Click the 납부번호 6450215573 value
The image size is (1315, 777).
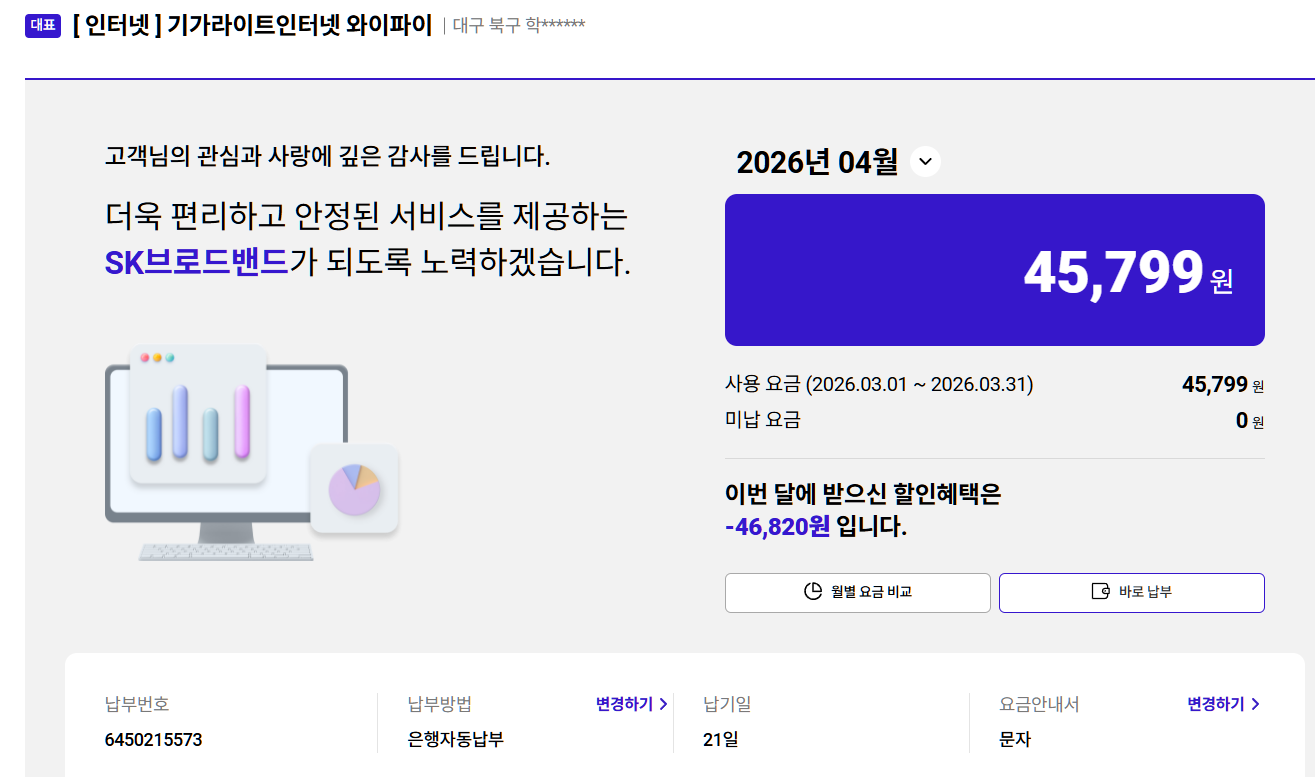(x=153, y=740)
